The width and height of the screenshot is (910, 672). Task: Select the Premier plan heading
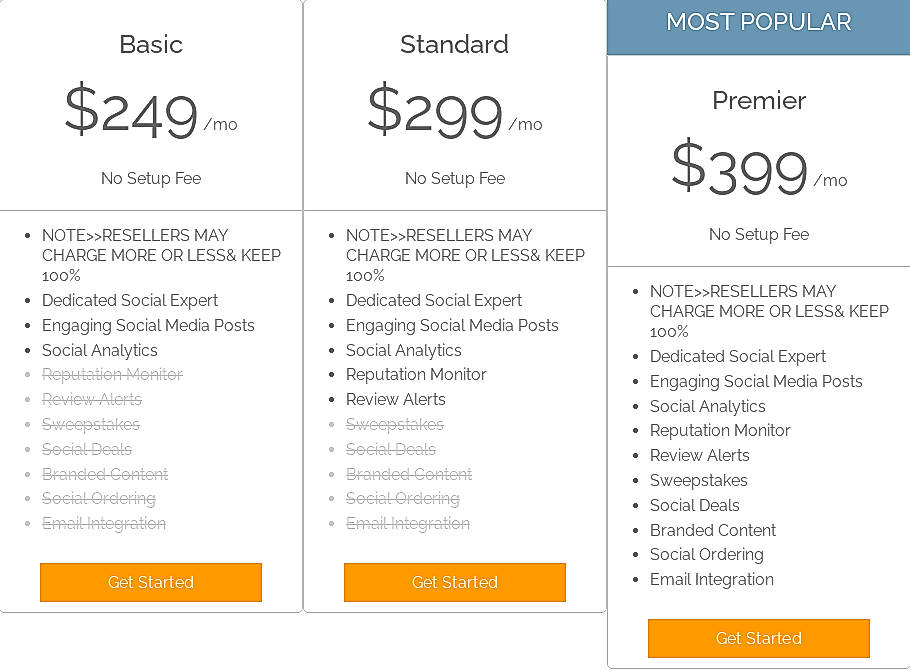tap(758, 100)
